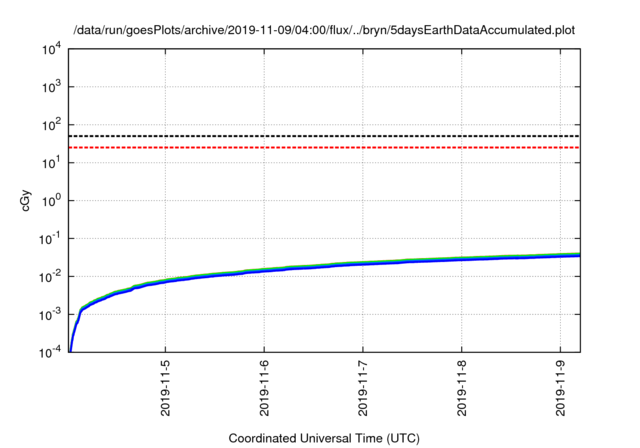The width and height of the screenshot is (640, 448).
Task: Select the 10^-3 y-axis label
Action: tap(50, 315)
